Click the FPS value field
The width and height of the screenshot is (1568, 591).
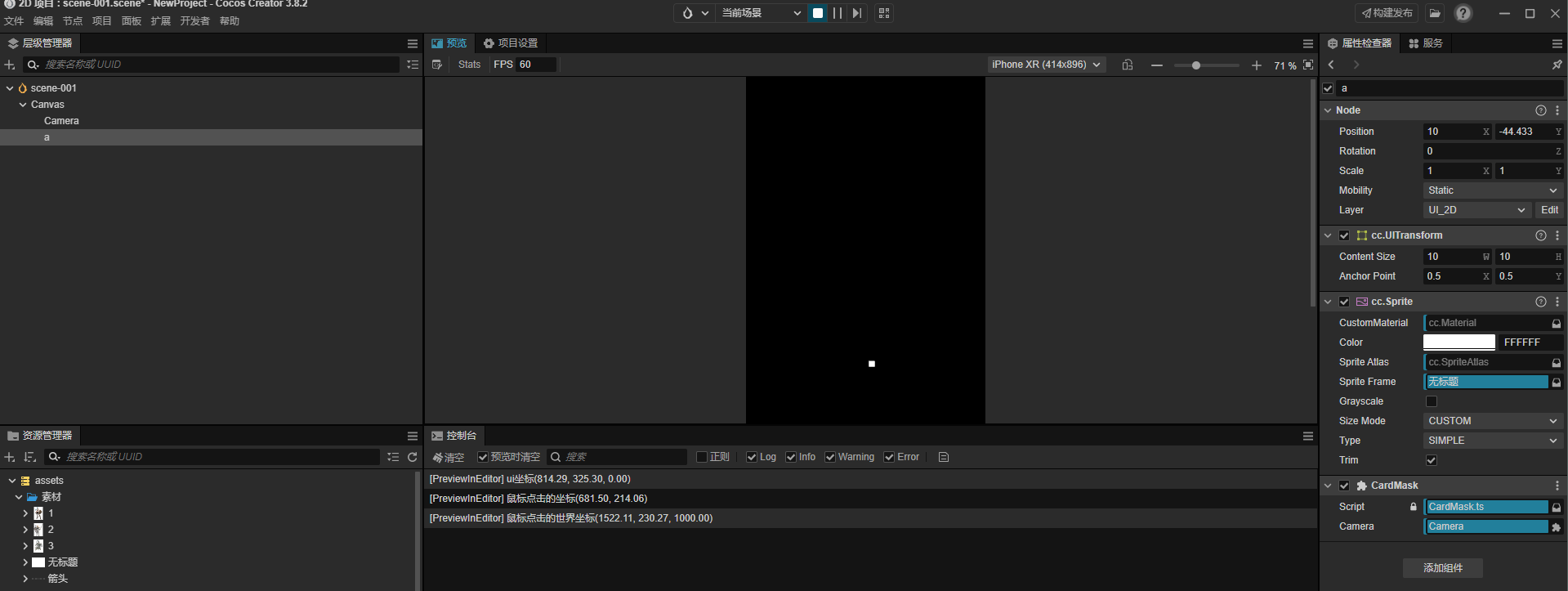(x=536, y=65)
